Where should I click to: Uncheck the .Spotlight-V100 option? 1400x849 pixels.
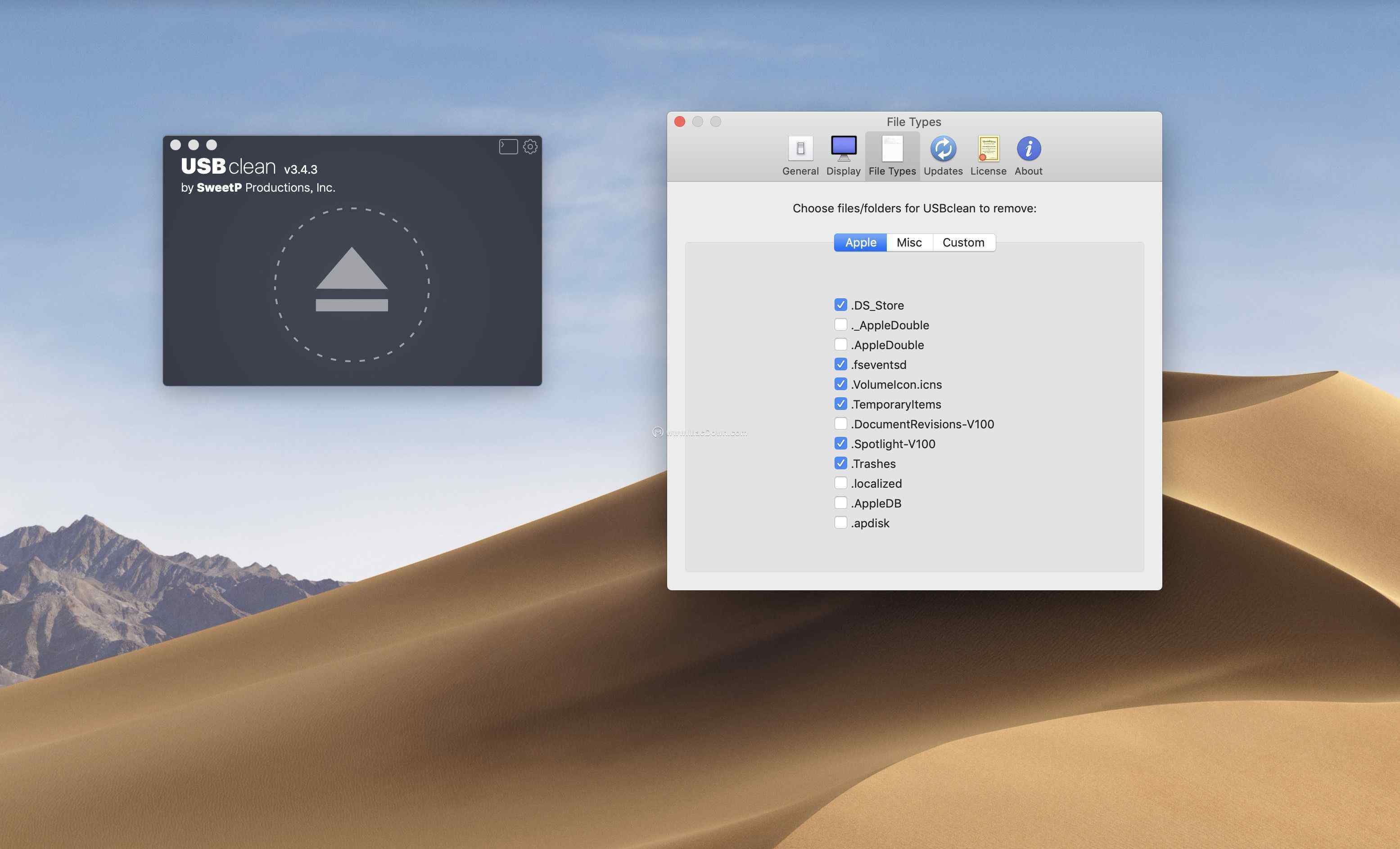(x=840, y=444)
